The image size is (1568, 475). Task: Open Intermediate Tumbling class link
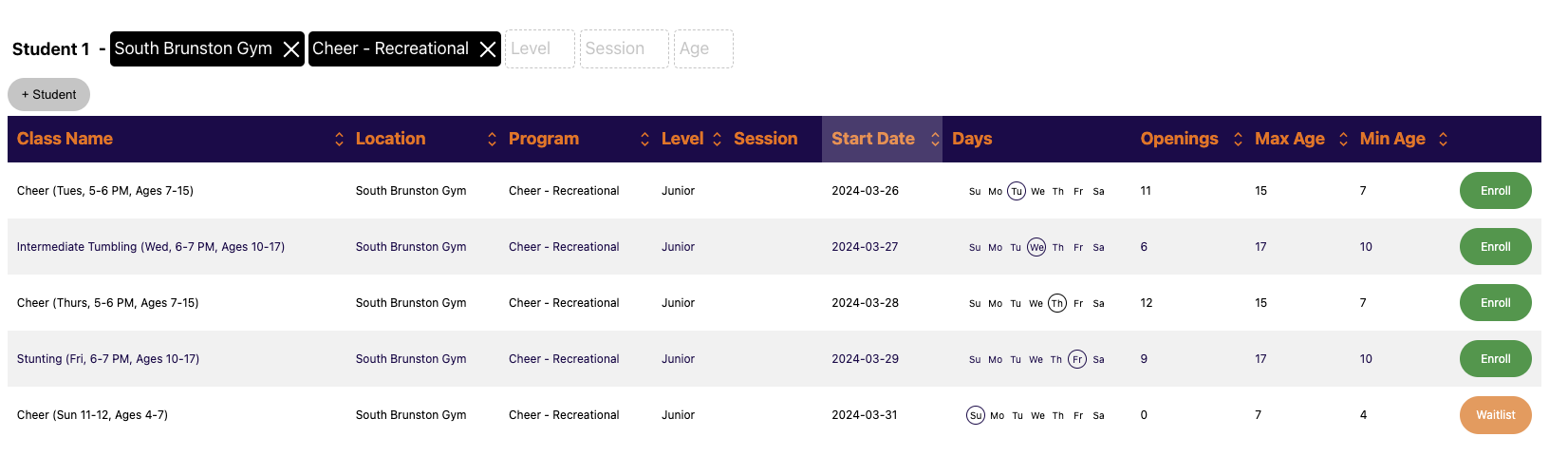coord(151,247)
